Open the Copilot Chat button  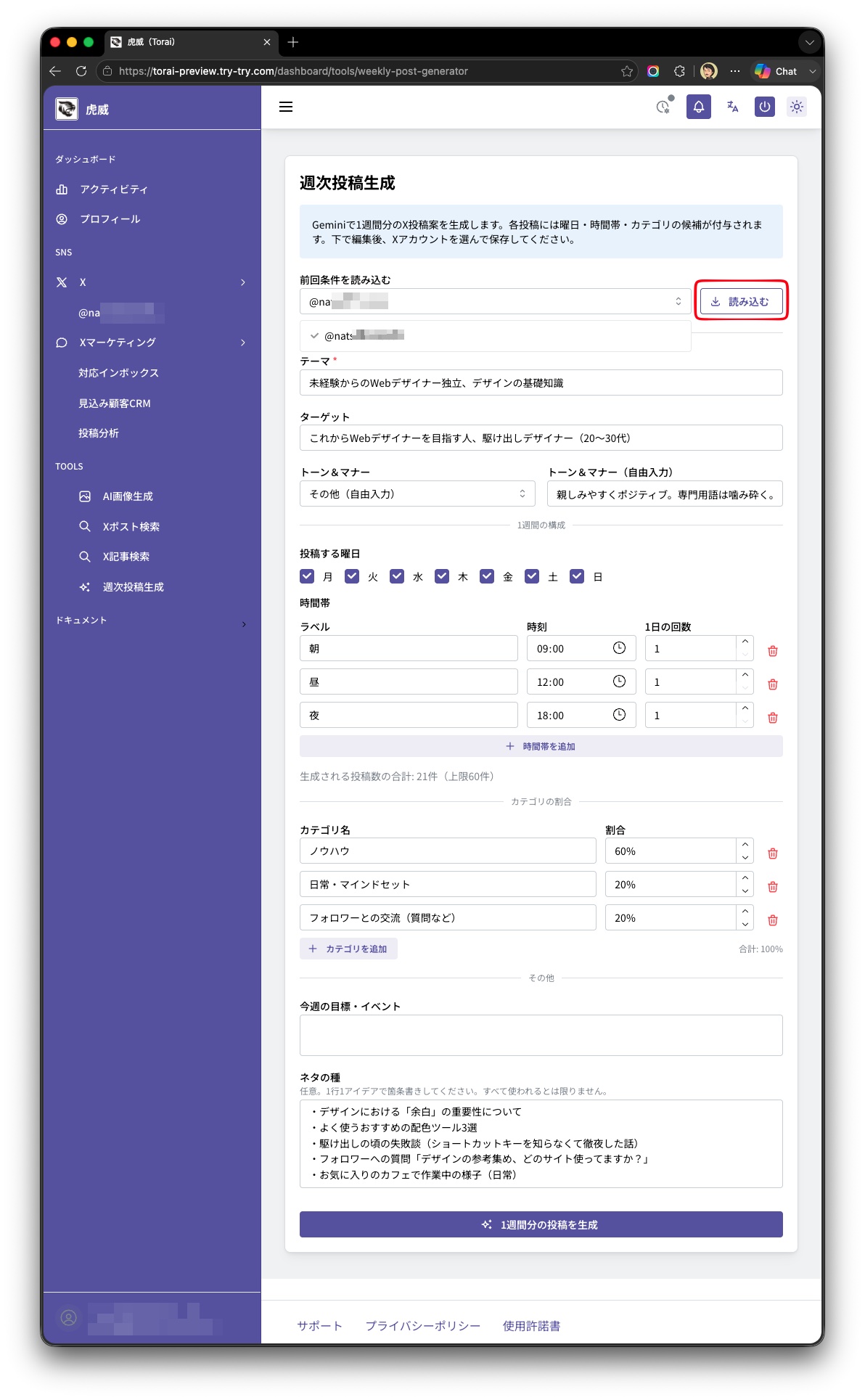pos(776,71)
